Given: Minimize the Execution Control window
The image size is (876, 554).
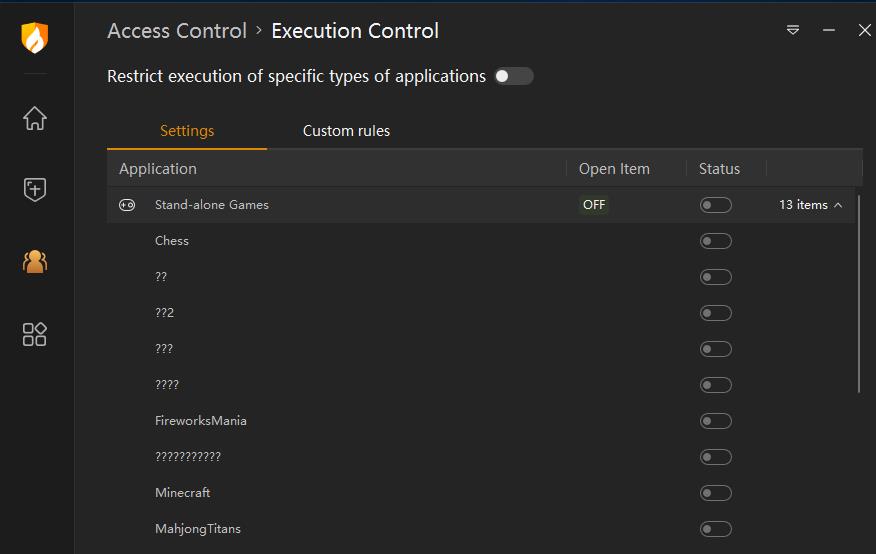Looking at the screenshot, I should pyautogui.click(x=829, y=30).
